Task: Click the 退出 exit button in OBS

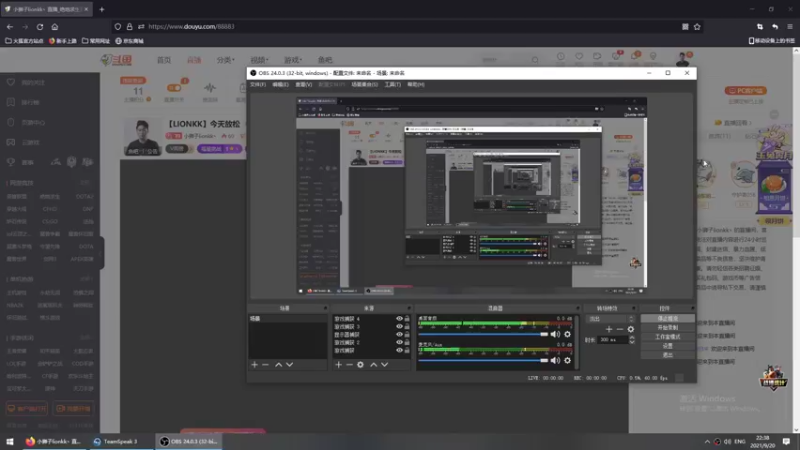Action: pyautogui.click(x=667, y=355)
